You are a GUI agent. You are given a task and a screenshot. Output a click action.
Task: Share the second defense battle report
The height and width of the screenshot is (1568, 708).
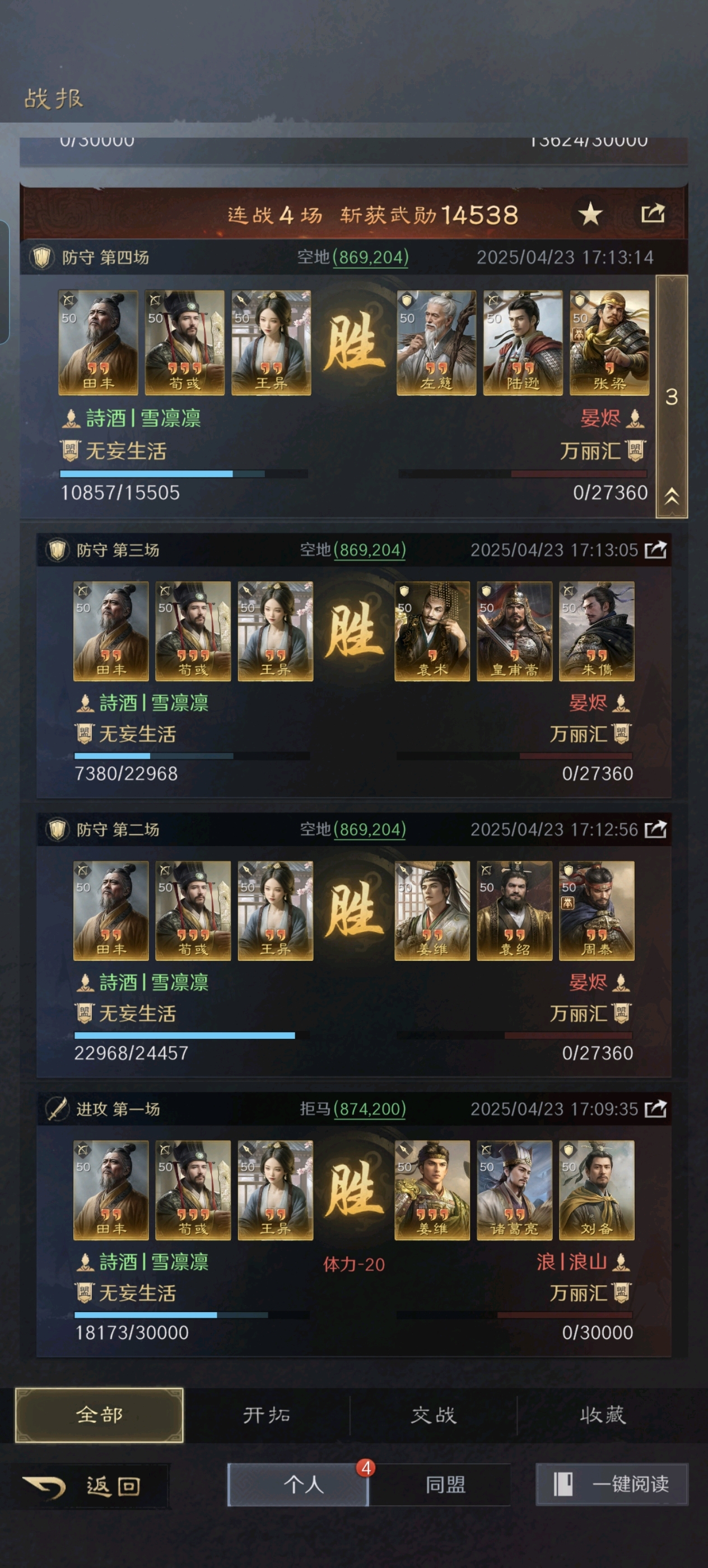656,829
